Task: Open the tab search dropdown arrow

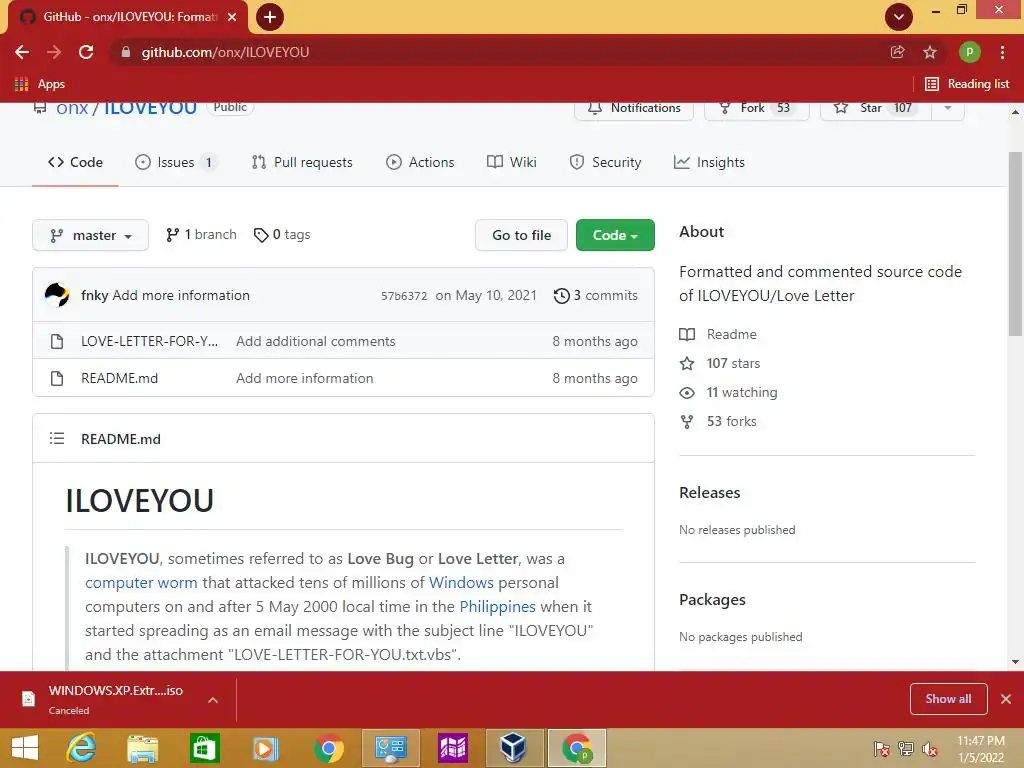Action: (899, 17)
